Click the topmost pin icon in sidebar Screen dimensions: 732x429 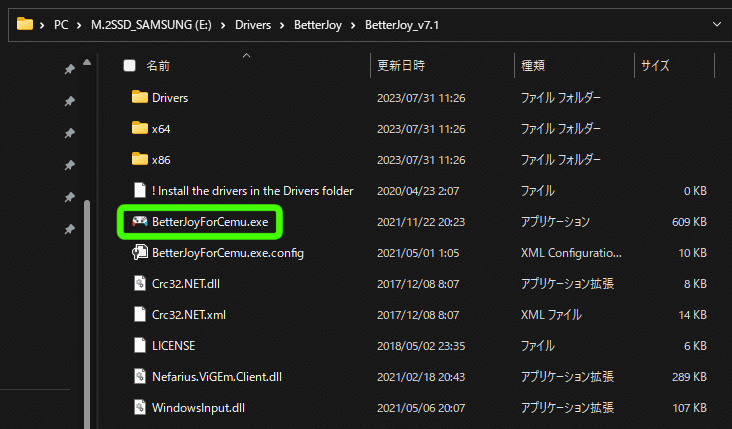coord(70,69)
